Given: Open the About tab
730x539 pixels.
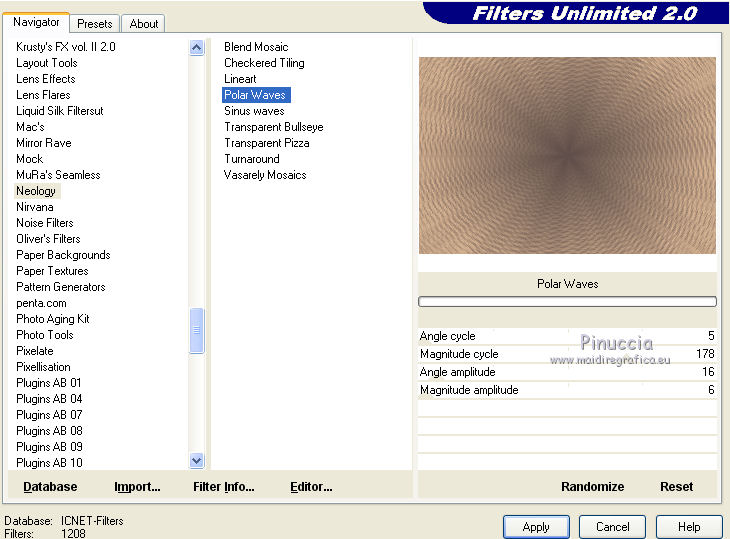Looking at the screenshot, I should tap(143, 23).
